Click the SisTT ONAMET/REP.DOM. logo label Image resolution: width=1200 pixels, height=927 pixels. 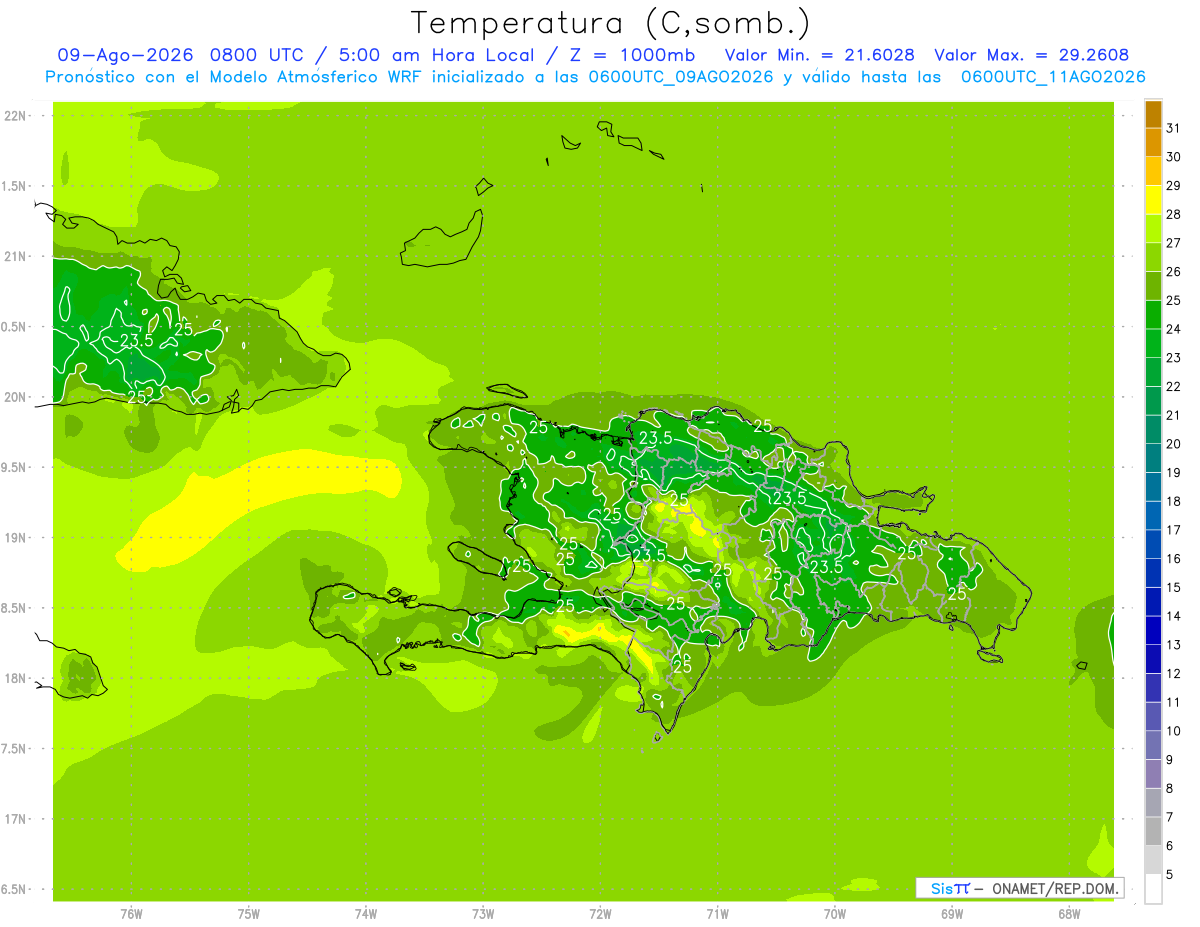click(x=1020, y=888)
